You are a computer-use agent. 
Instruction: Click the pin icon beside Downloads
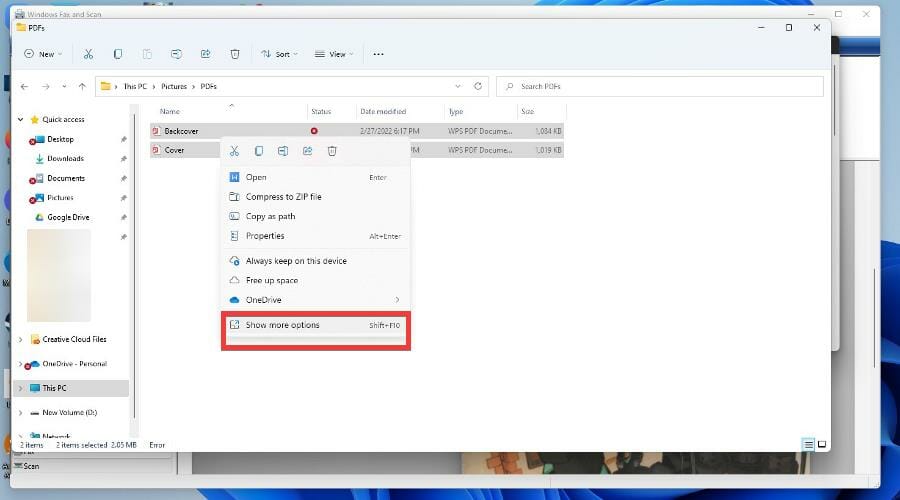pos(123,159)
